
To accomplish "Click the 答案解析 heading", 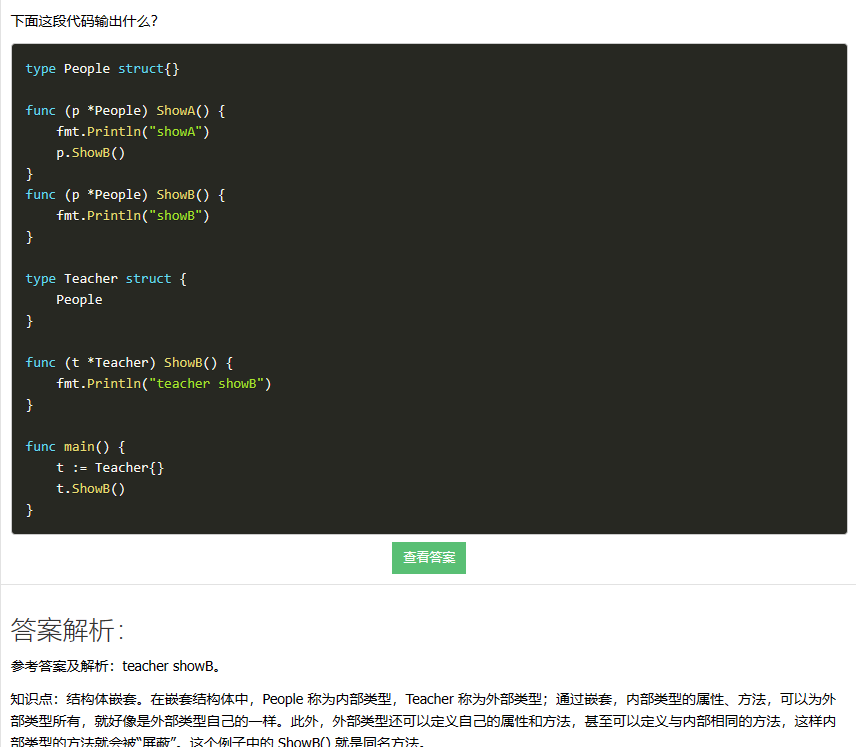I will pos(67,630).
